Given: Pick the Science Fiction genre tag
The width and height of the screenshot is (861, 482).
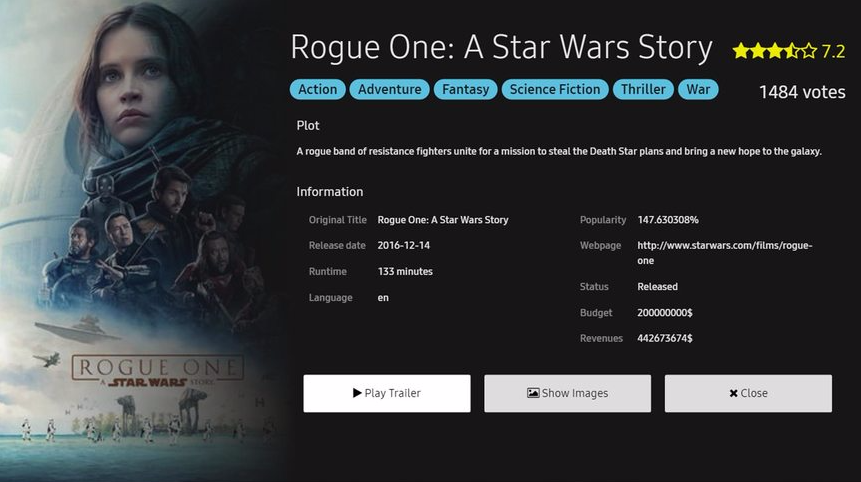Looking at the screenshot, I should click(554, 89).
